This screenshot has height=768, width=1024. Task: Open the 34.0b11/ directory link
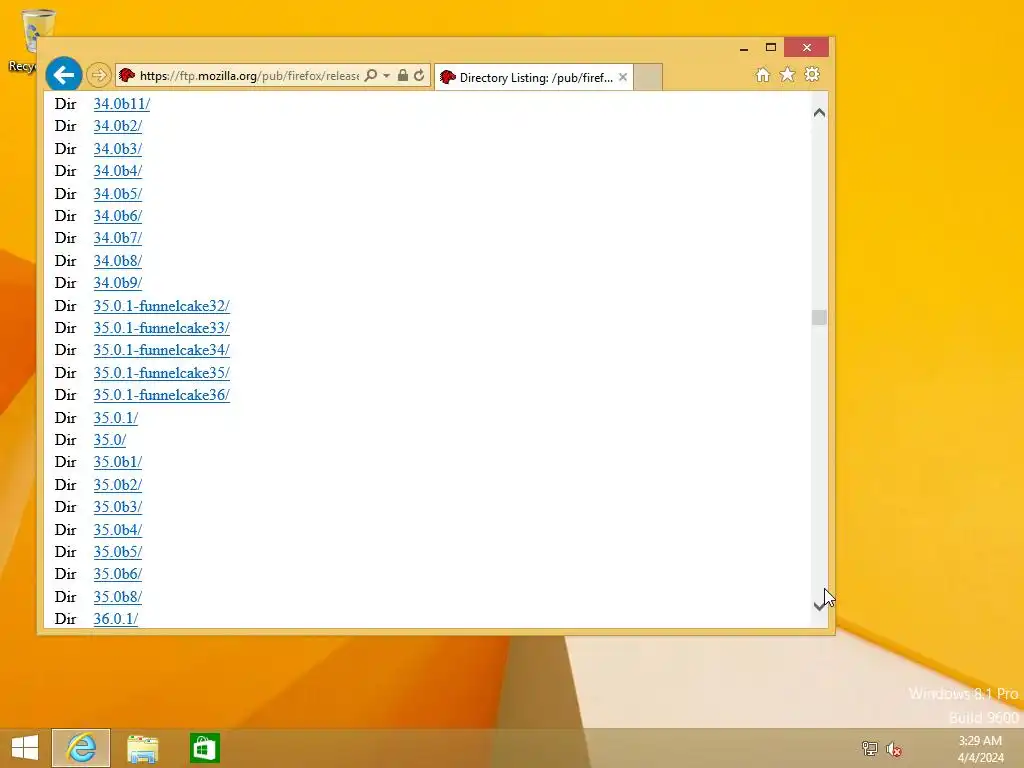pos(121,104)
